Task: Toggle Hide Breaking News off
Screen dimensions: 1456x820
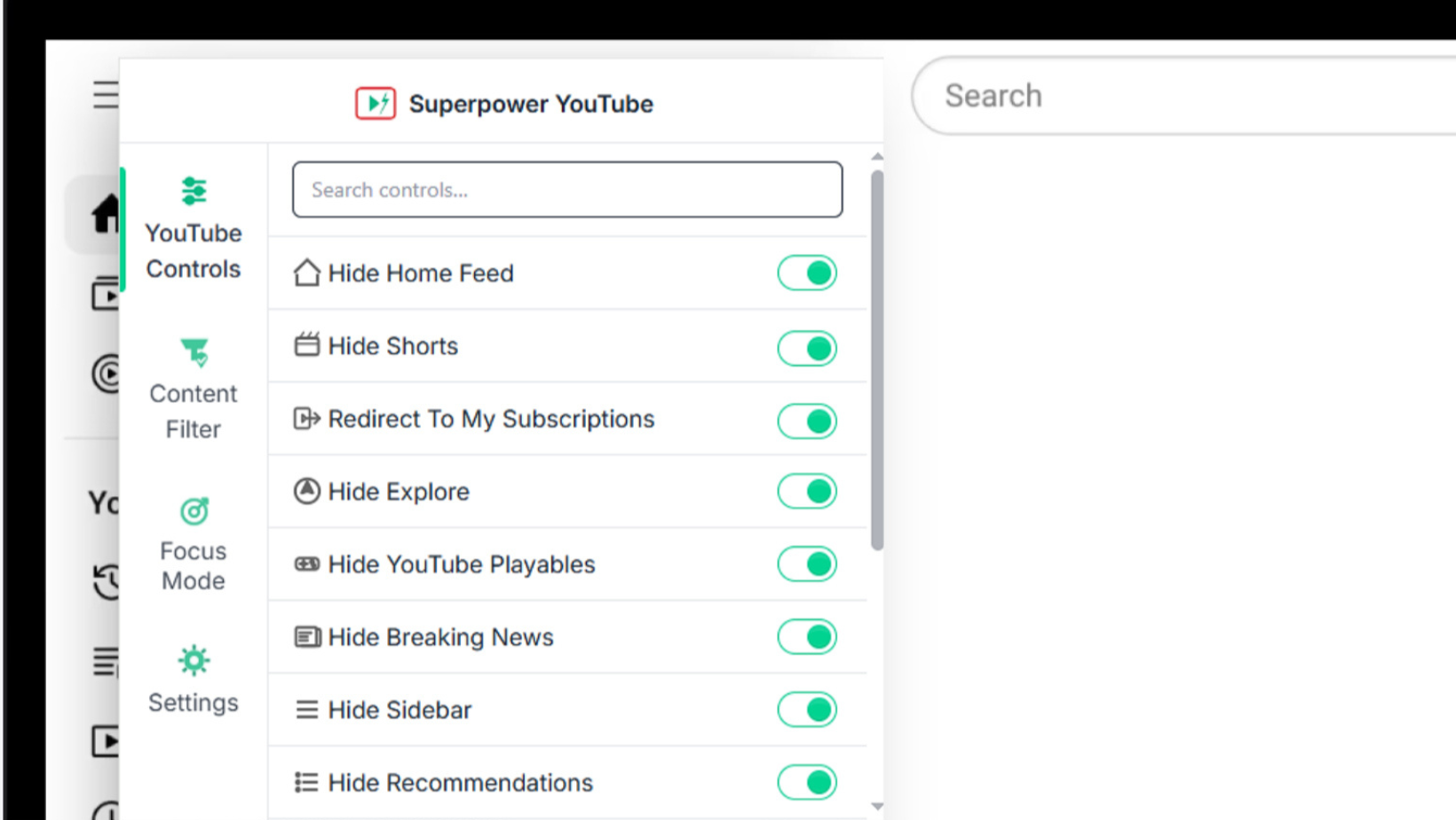Action: pyautogui.click(x=806, y=636)
